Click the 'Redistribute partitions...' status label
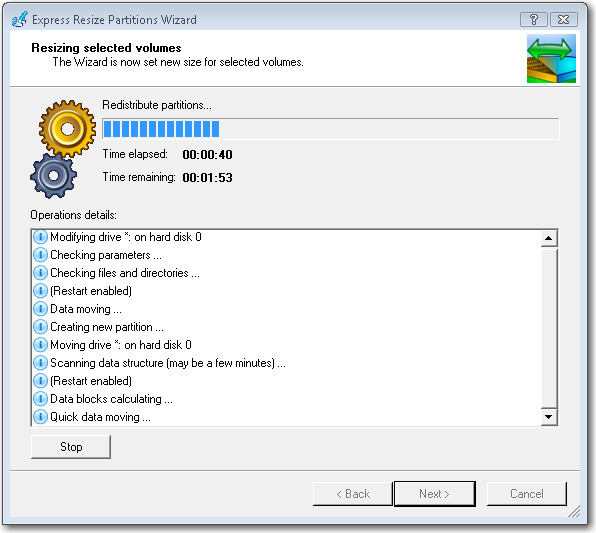 click(157, 105)
